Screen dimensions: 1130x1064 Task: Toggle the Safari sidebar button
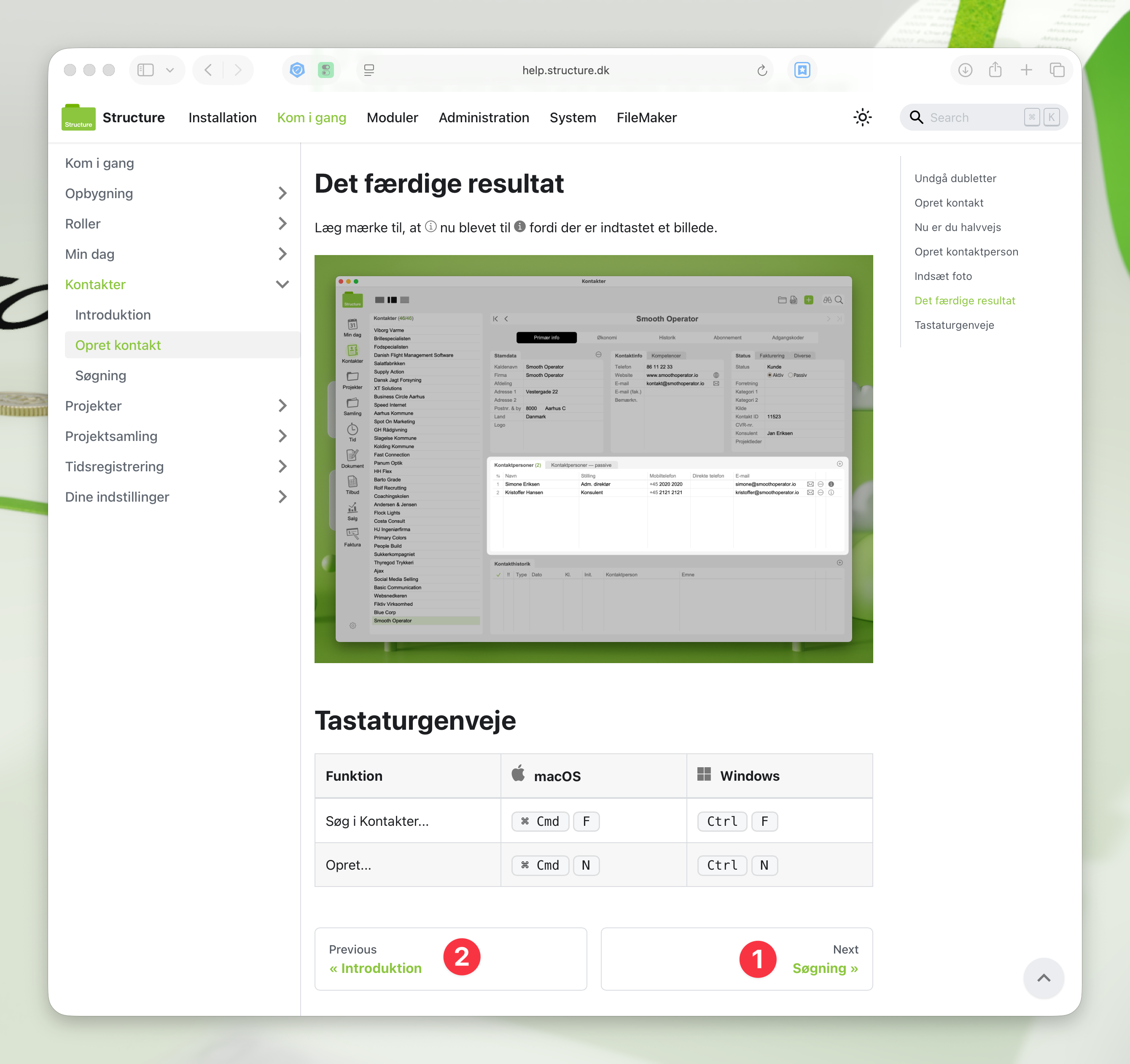(145, 70)
